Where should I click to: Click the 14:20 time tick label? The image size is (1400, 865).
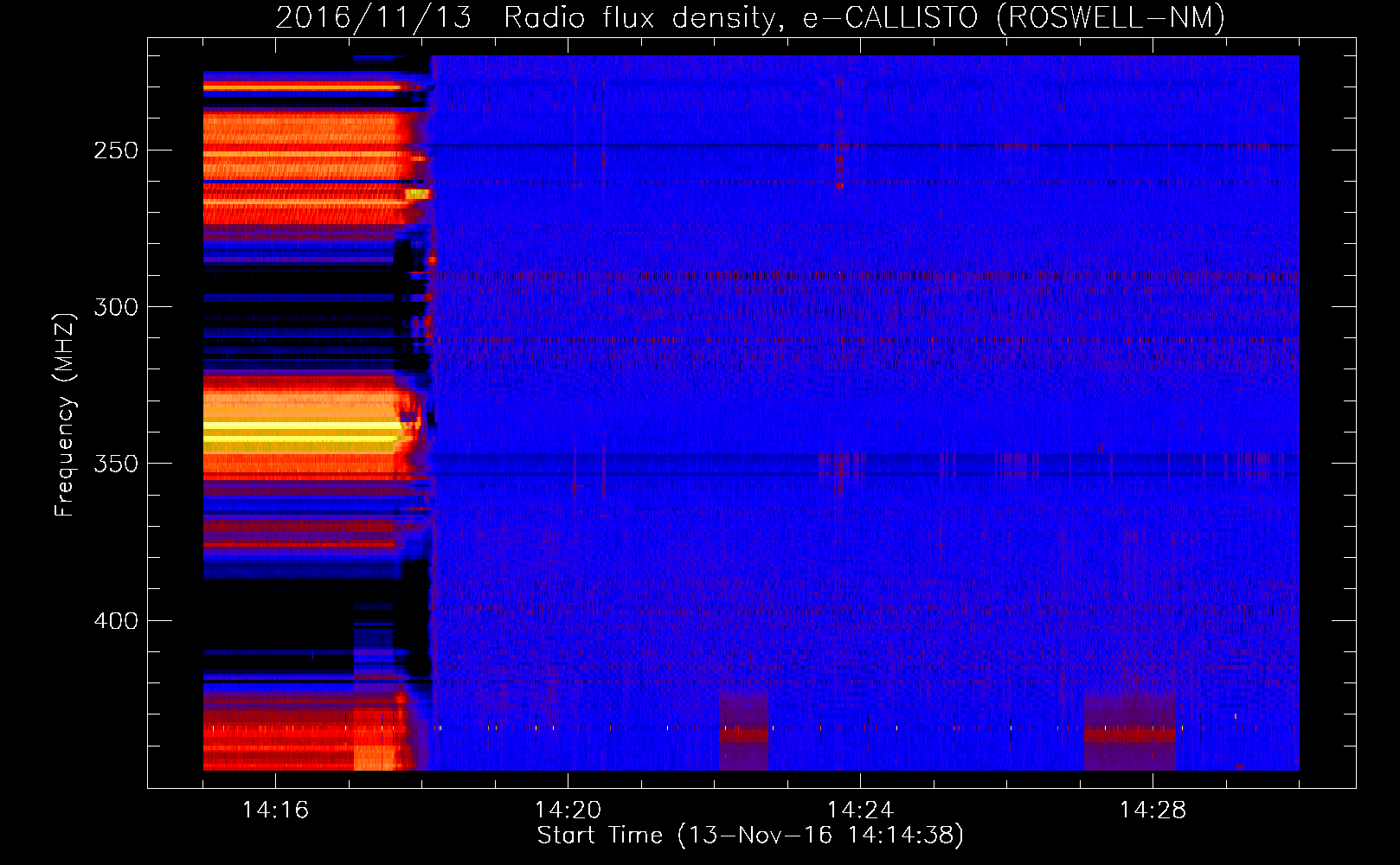click(568, 811)
